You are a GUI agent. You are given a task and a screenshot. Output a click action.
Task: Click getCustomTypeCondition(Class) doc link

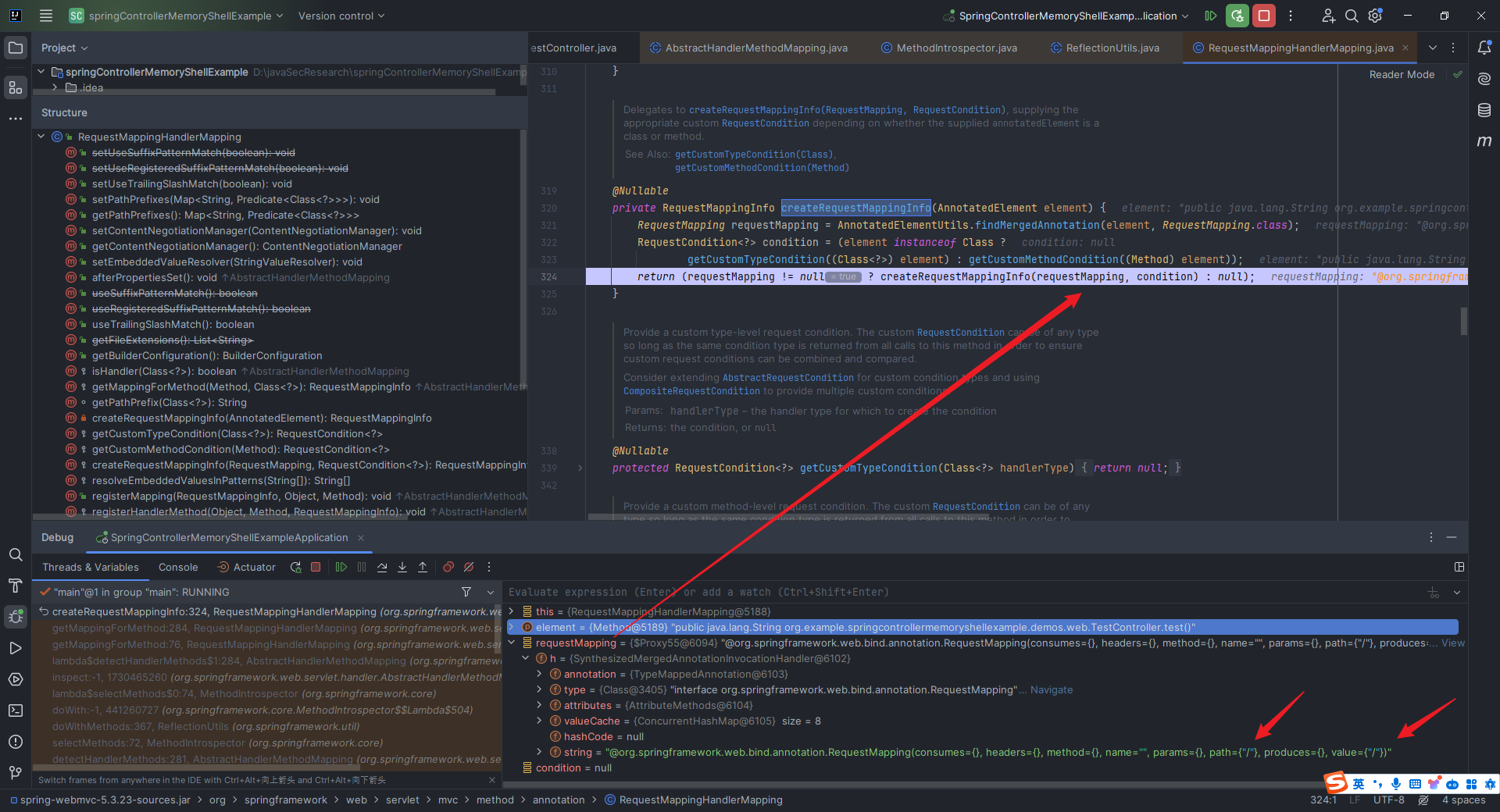coord(754,155)
